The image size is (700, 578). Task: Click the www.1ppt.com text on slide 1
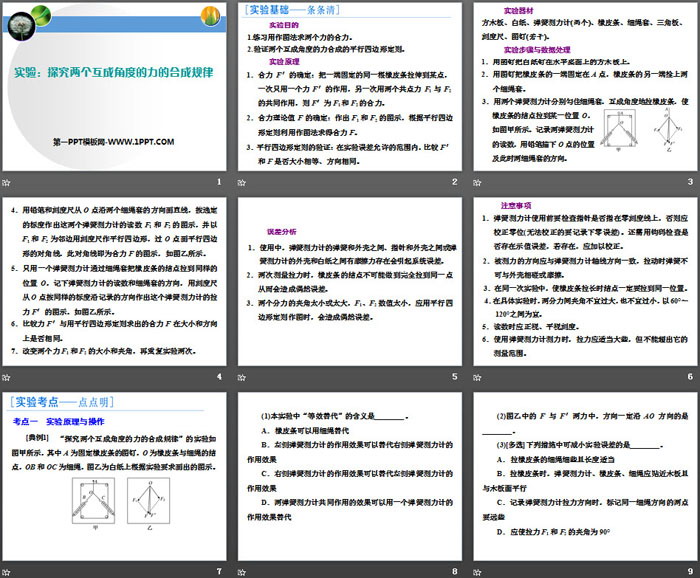click(113, 143)
